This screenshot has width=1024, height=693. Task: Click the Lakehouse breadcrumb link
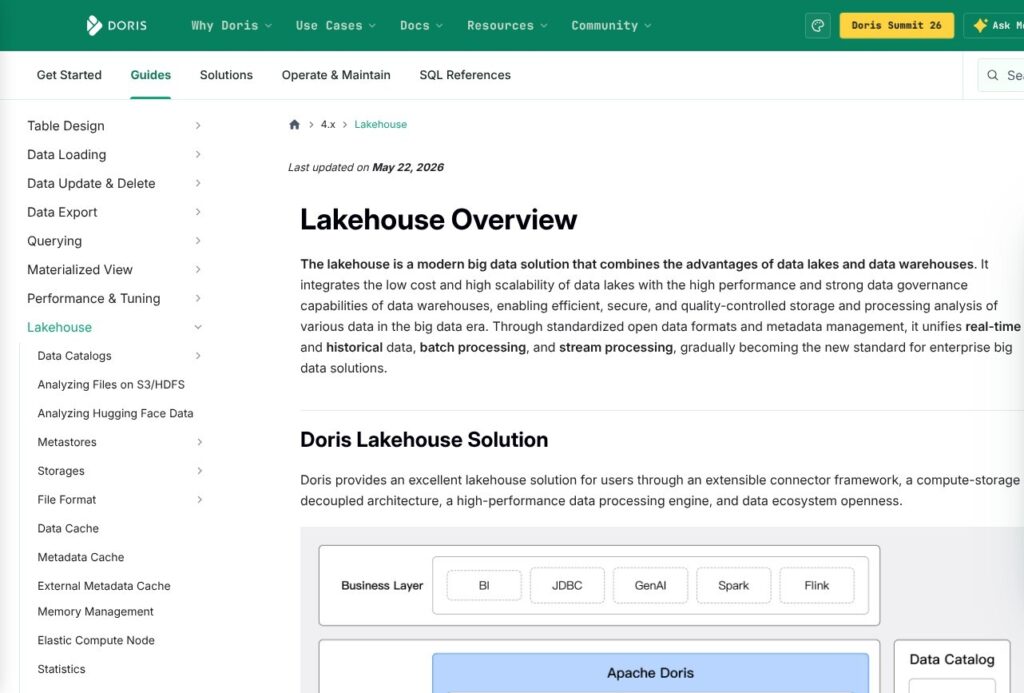[381, 124]
